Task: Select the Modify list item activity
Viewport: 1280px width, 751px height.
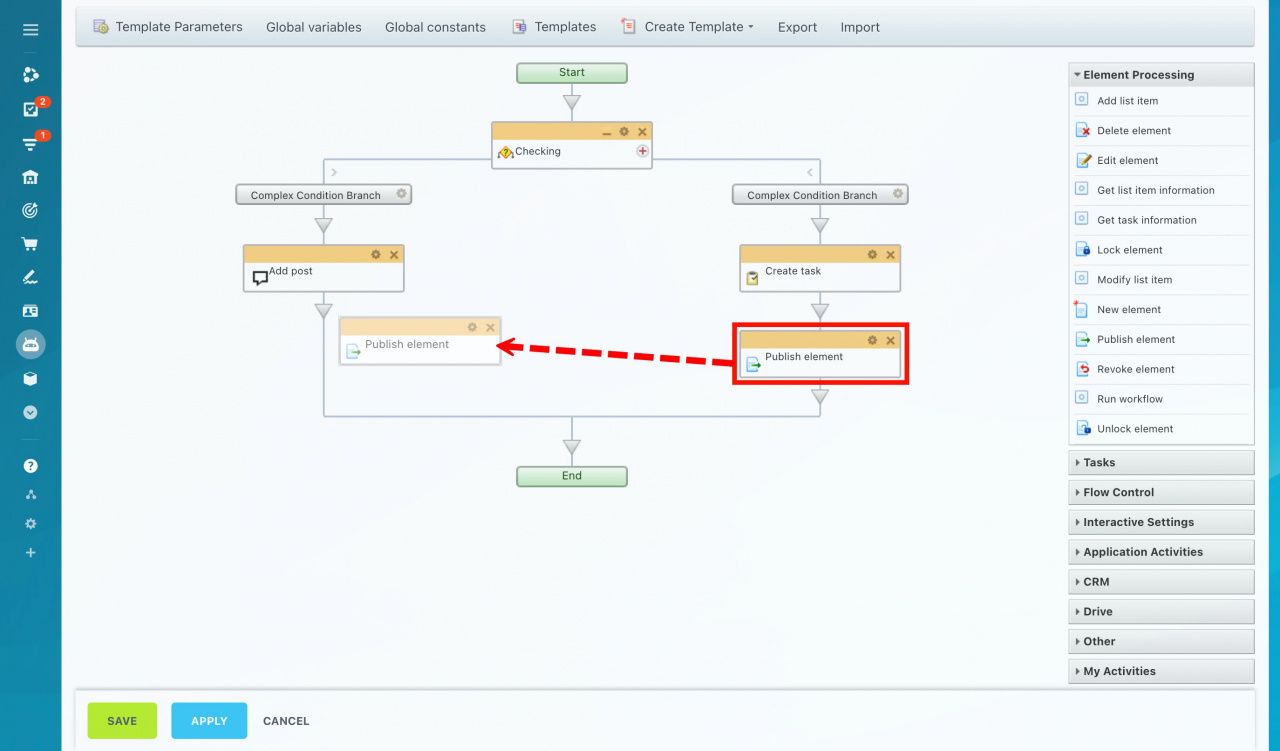Action: [1161, 280]
